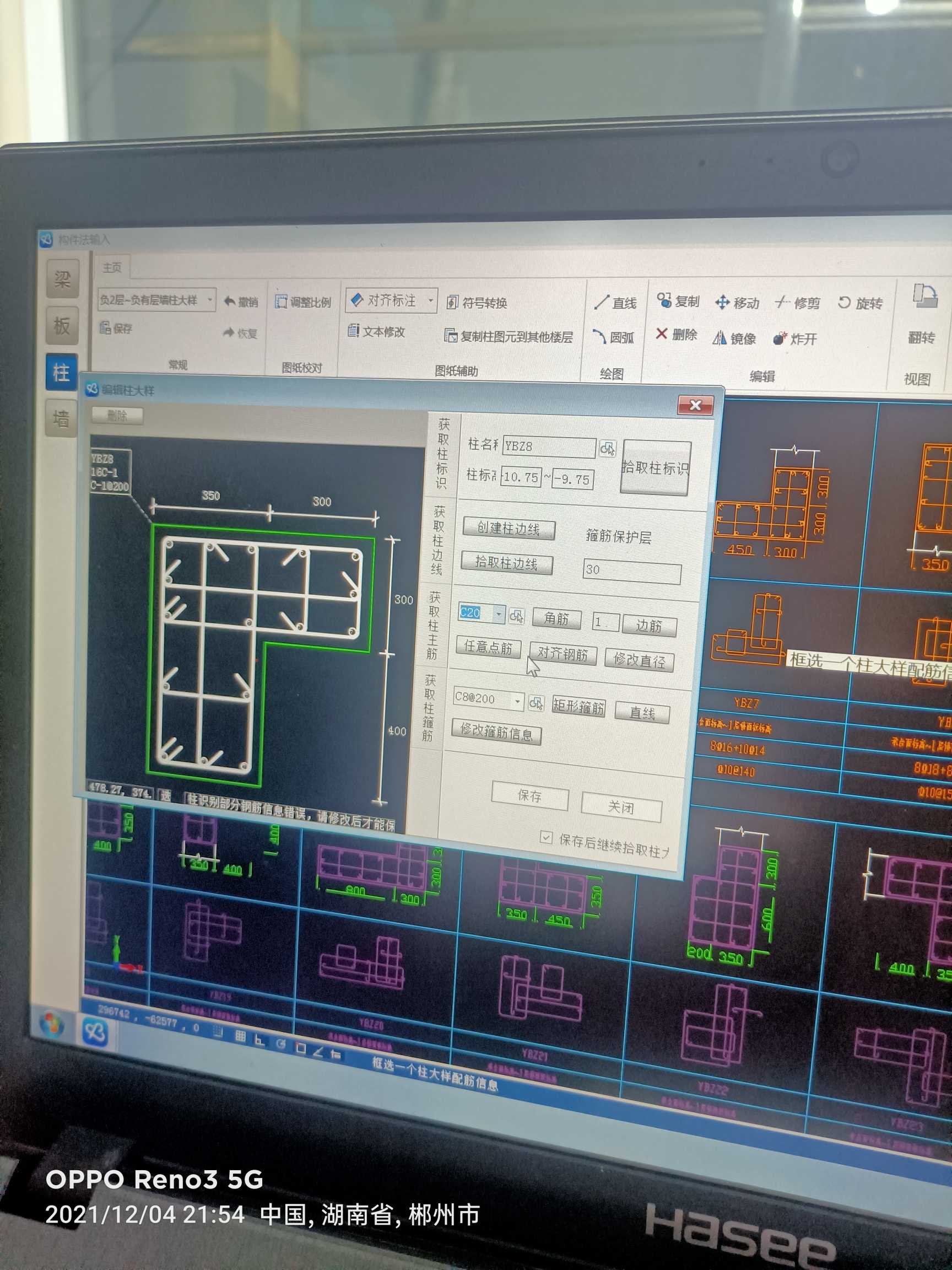
Task: Click the 箍筋保护层 field showing 30
Action: pos(632,571)
